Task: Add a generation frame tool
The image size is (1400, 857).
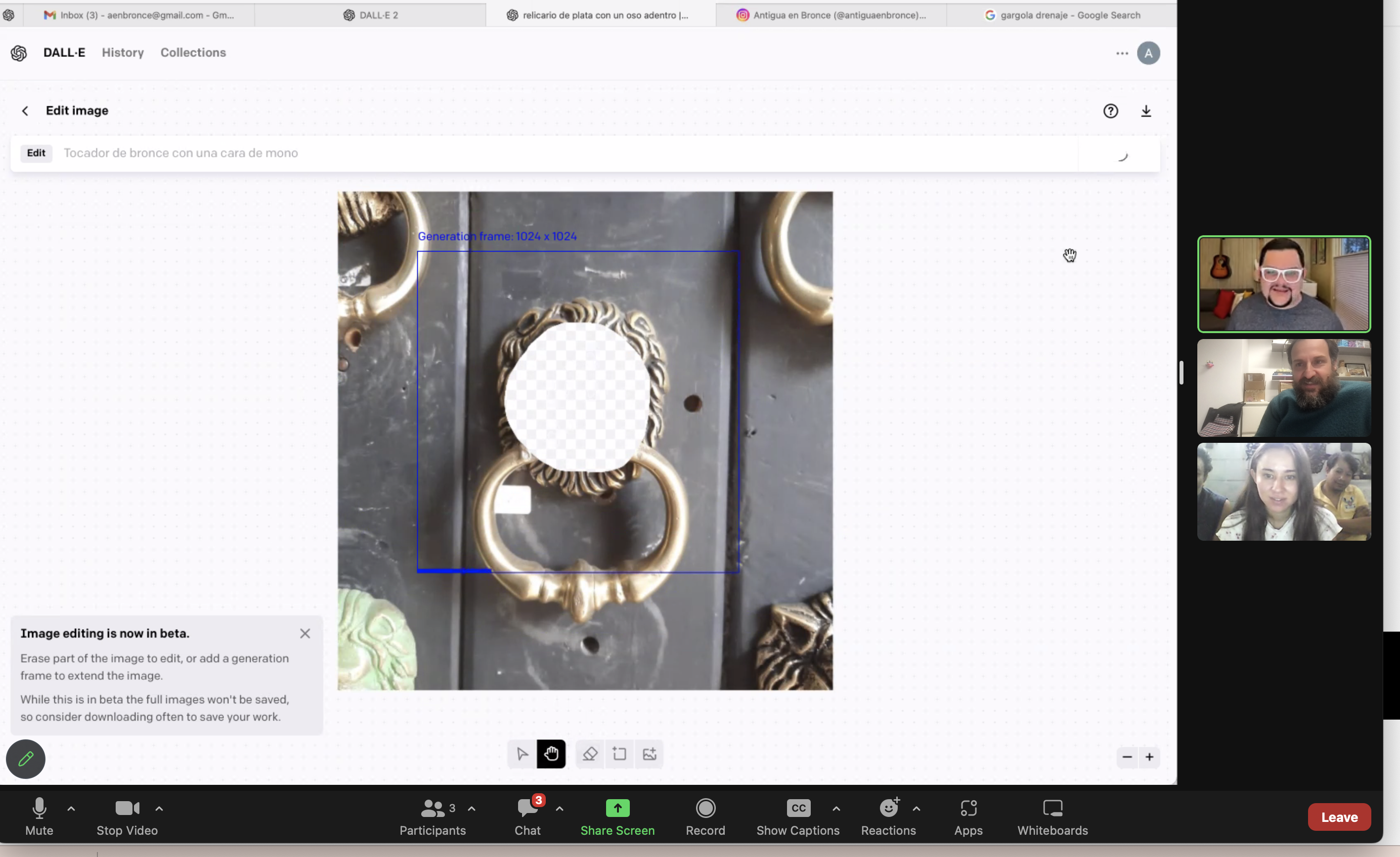Action: point(619,754)
